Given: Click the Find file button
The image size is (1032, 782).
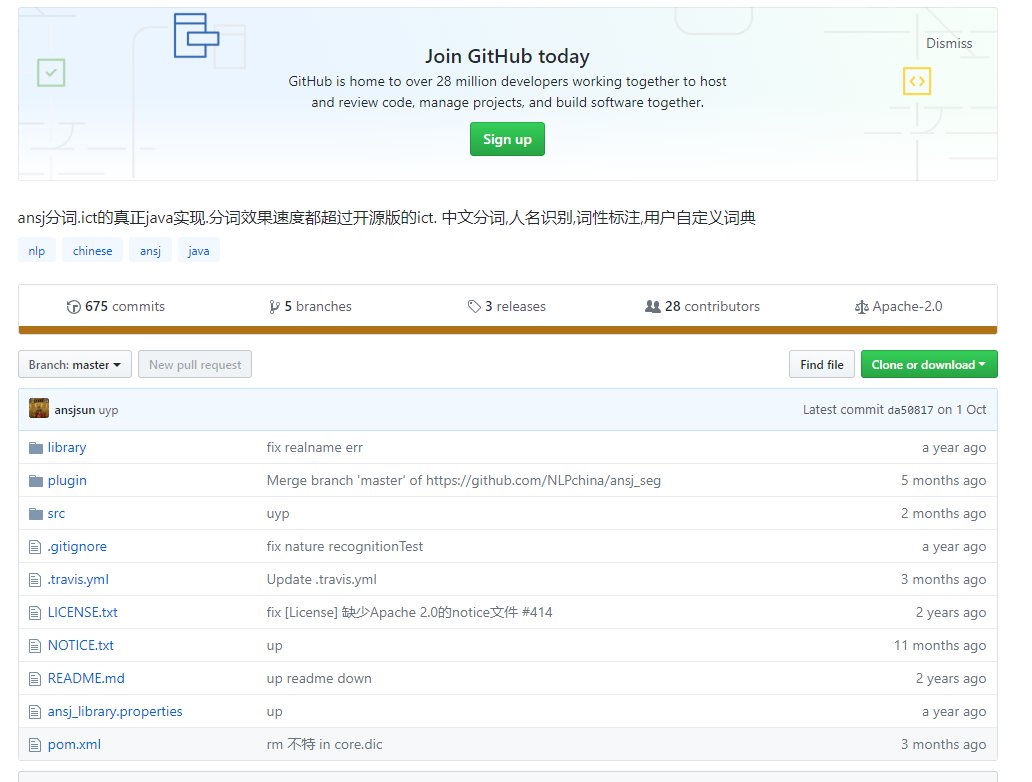Looking at the screenshot, I should 821,364.
